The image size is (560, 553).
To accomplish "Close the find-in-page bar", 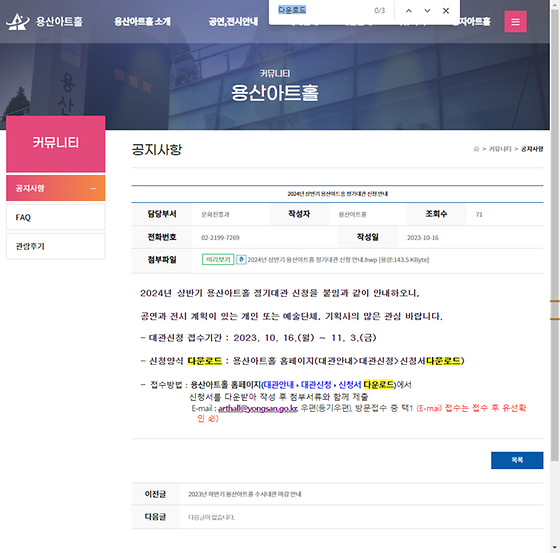I will point(446,11).
